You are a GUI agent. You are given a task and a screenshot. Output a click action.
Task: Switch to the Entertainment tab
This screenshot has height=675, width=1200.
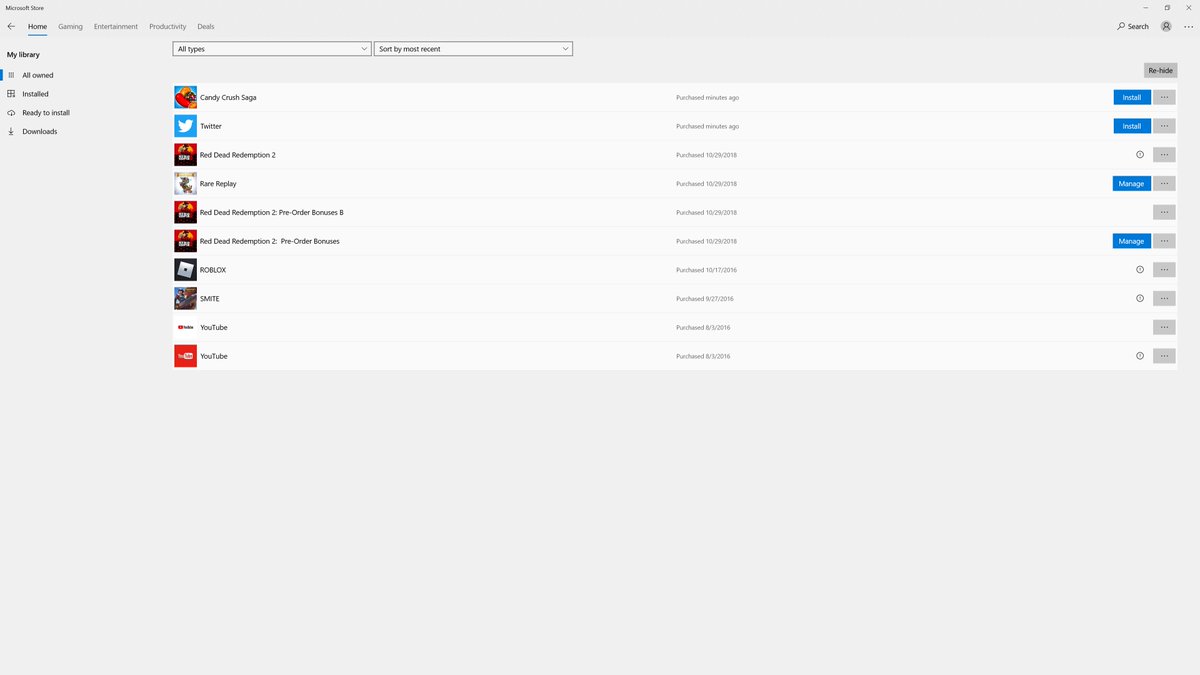tap(116, 27)
